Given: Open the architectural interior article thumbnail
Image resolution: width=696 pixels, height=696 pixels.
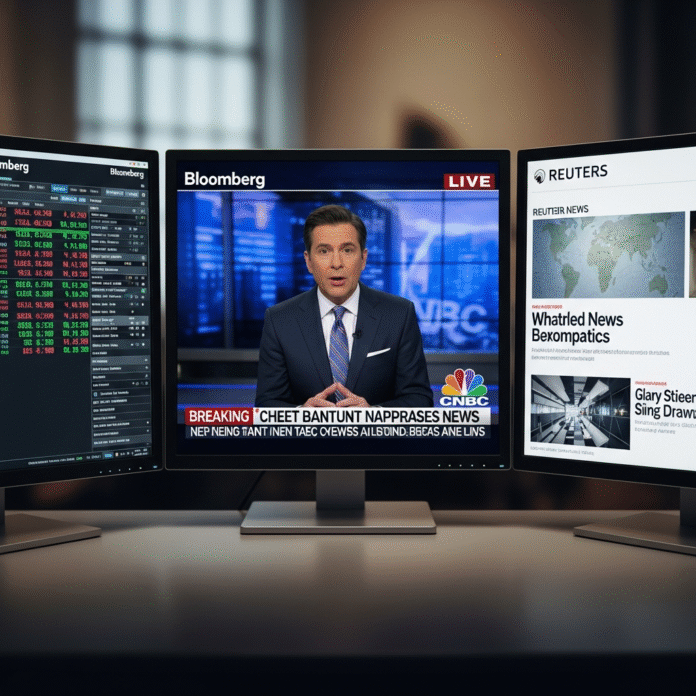Looking at the screenshot, I should [580, 411].
